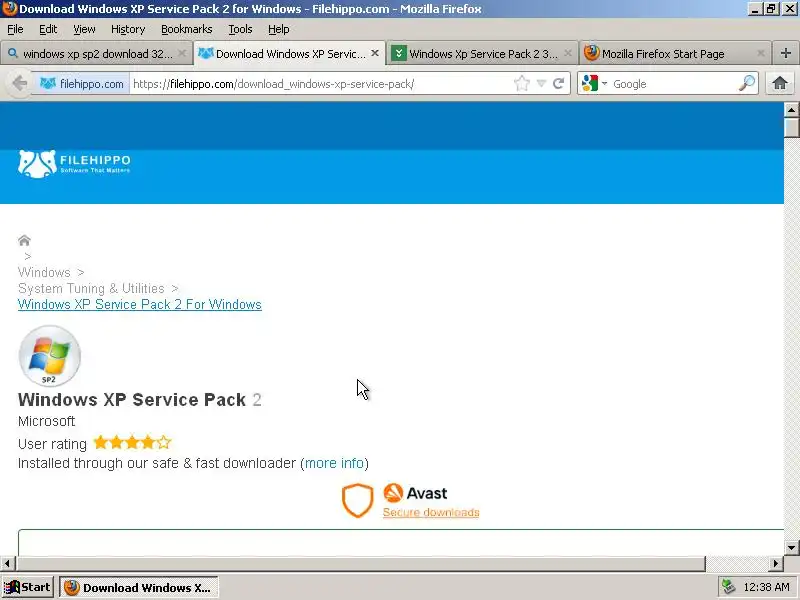Click the 'Windows XP Service Pack 2' heading
800x600 pixels.
[x=140, y=399]
